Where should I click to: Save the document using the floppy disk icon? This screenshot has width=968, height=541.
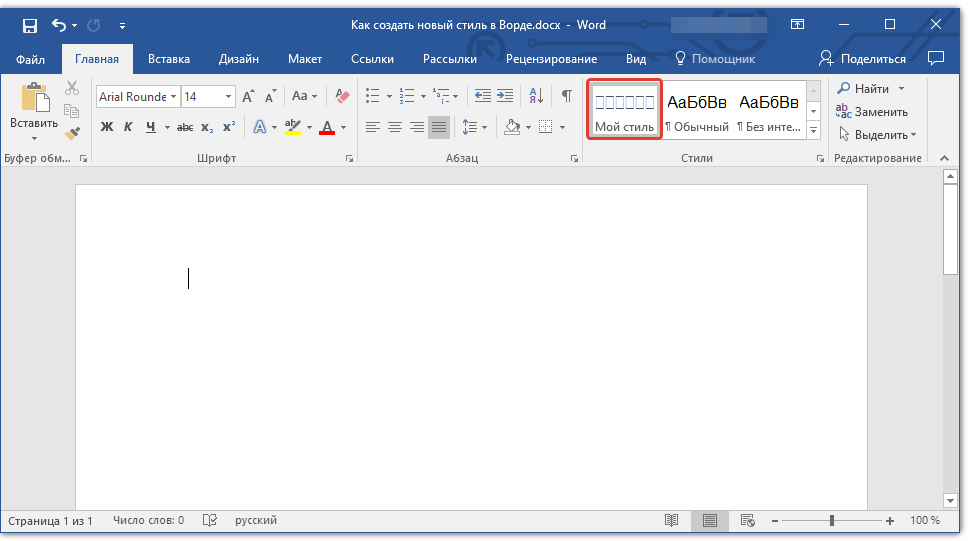(x=30, y=25)
